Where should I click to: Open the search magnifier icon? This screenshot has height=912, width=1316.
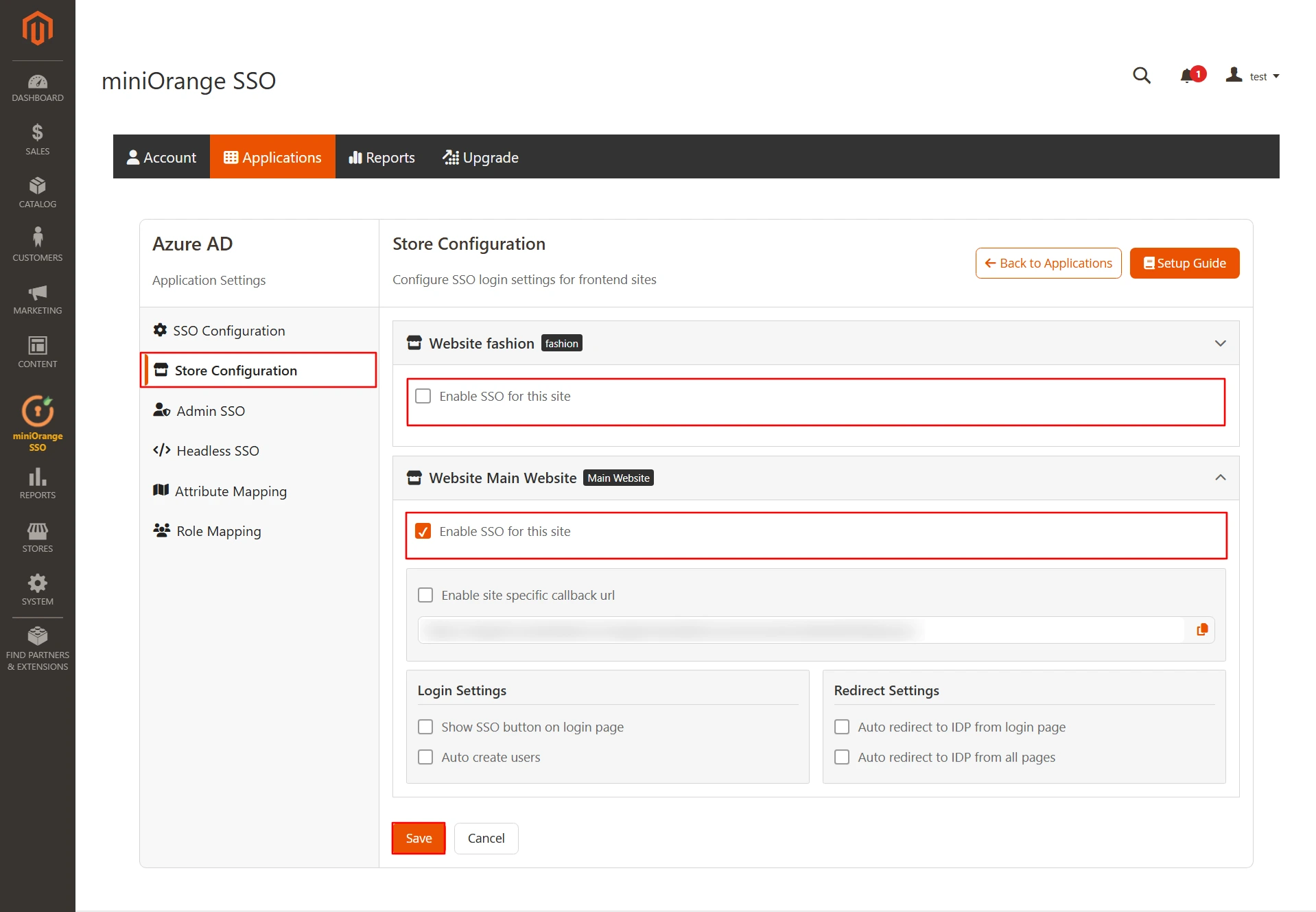(1141, 75)
